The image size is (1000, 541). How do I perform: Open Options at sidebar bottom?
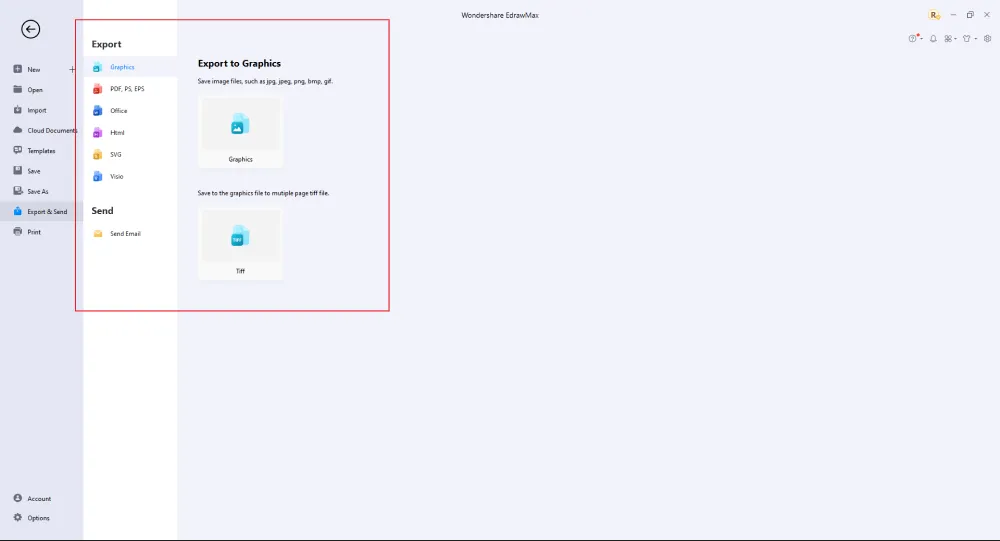[x=38, y=518]
